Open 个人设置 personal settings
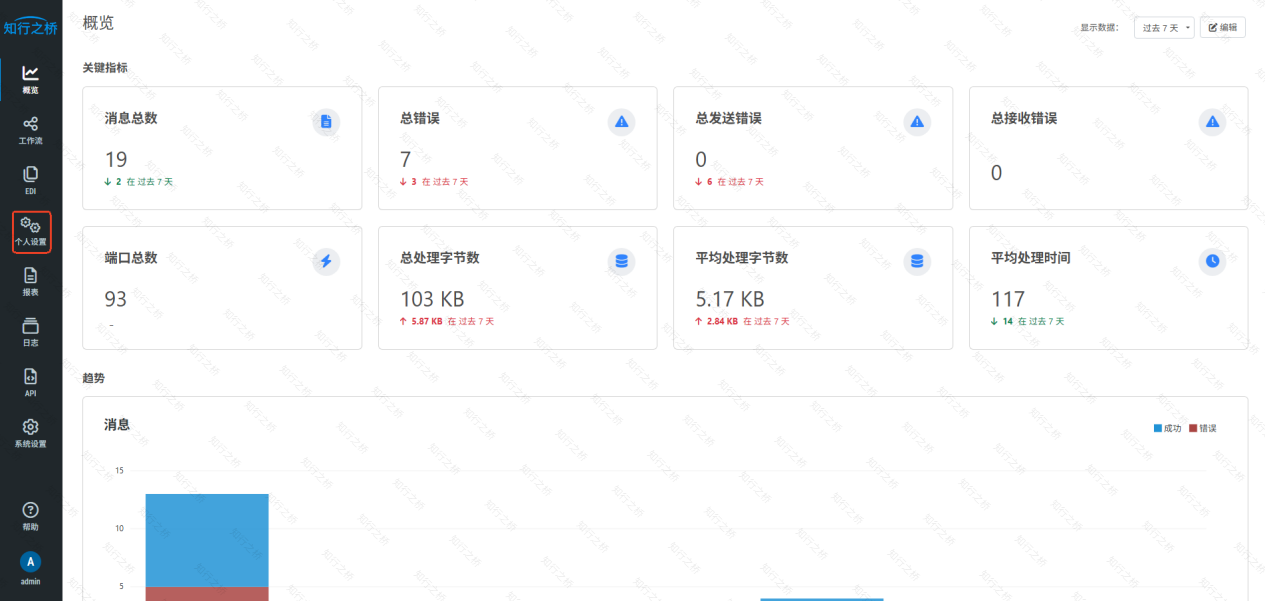The image size is (1265, 601). point(31,232)
